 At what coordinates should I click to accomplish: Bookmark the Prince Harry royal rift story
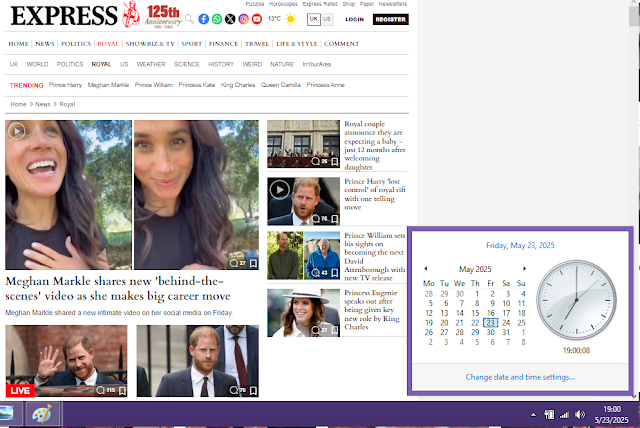pos(335,219)
